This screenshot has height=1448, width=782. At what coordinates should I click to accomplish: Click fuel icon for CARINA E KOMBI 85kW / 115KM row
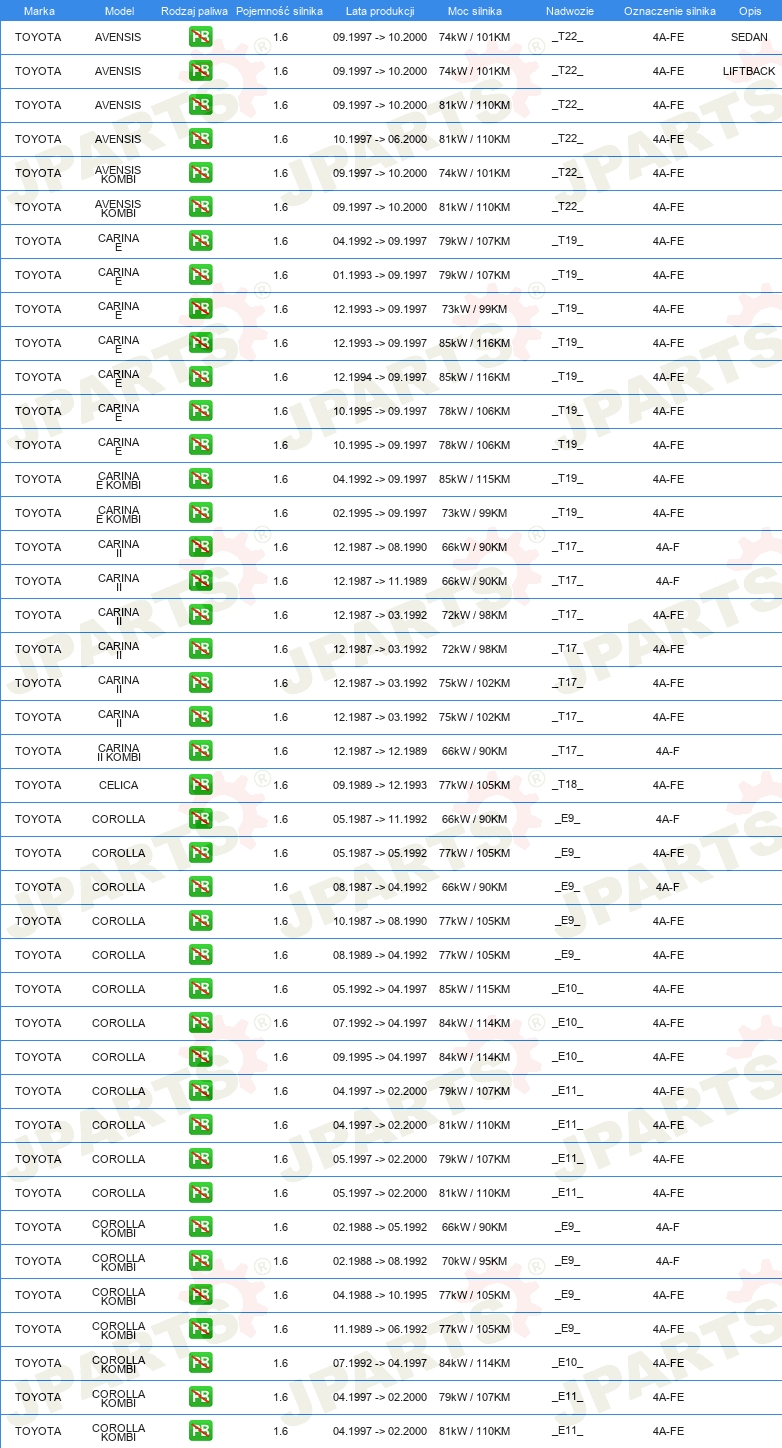pos(200,479)
